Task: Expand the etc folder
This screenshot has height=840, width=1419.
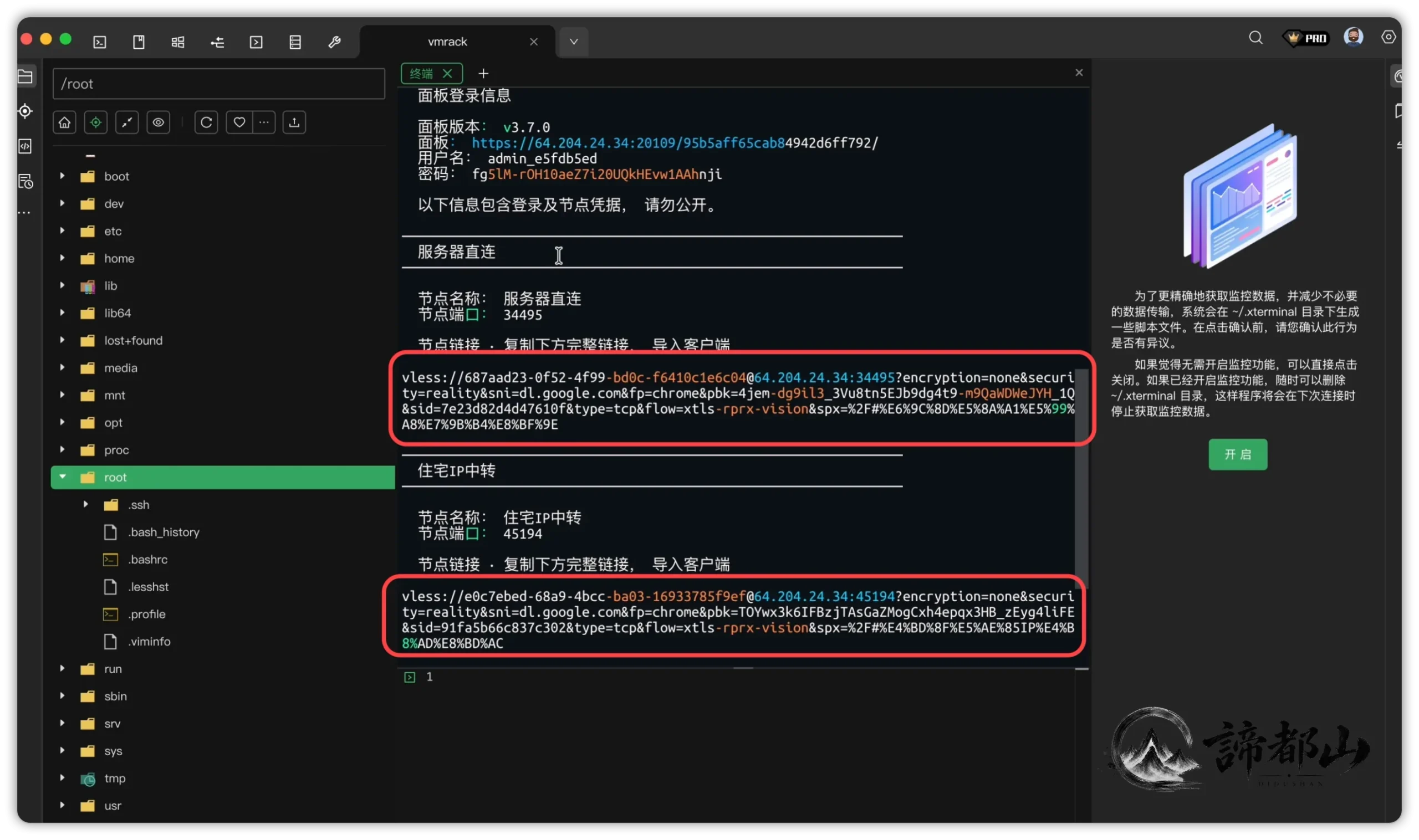Action: coord(62,231)
